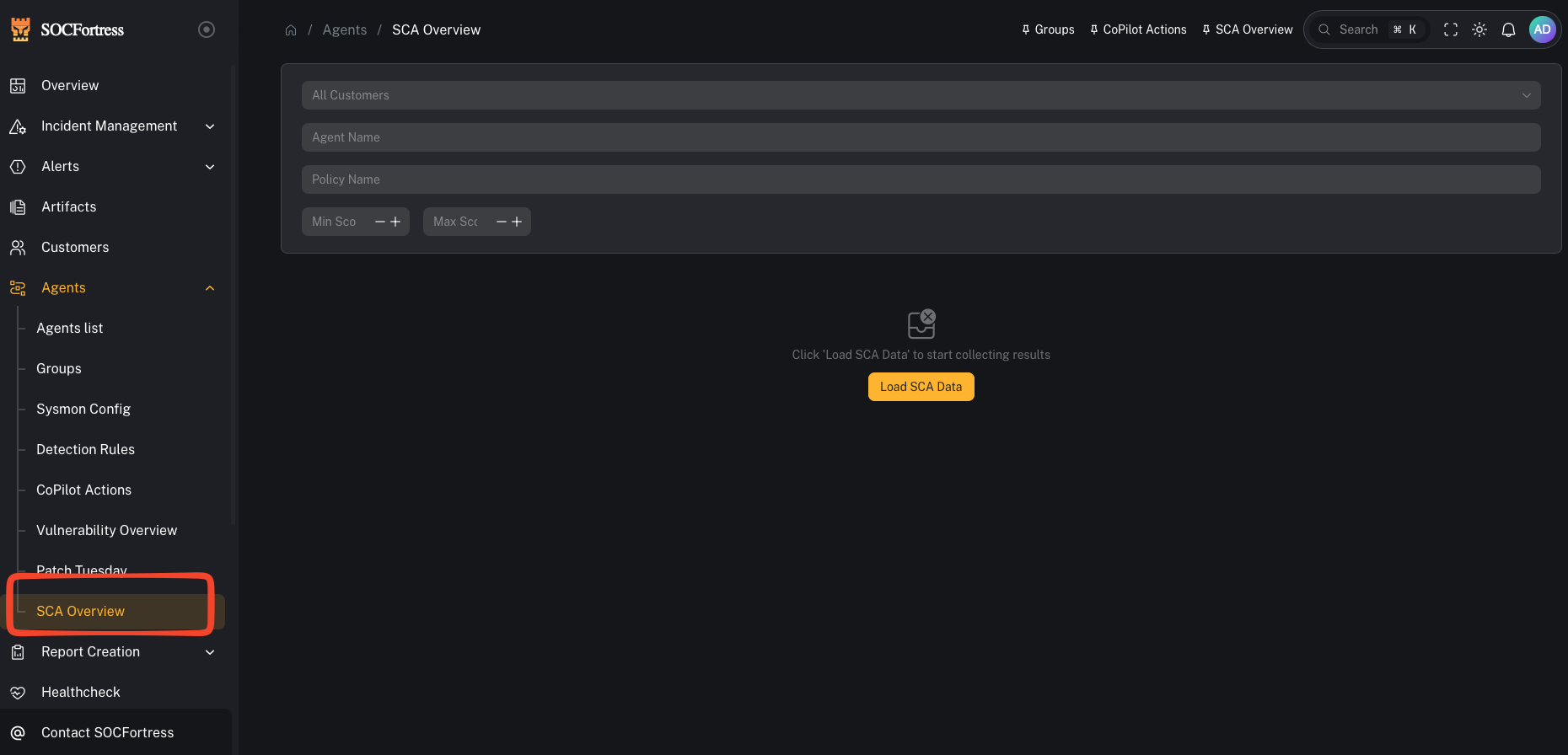Viewport: 1568px width, 755px height.
Task: Open CoPilot Actions in sidebar
Action: [84, 490]
